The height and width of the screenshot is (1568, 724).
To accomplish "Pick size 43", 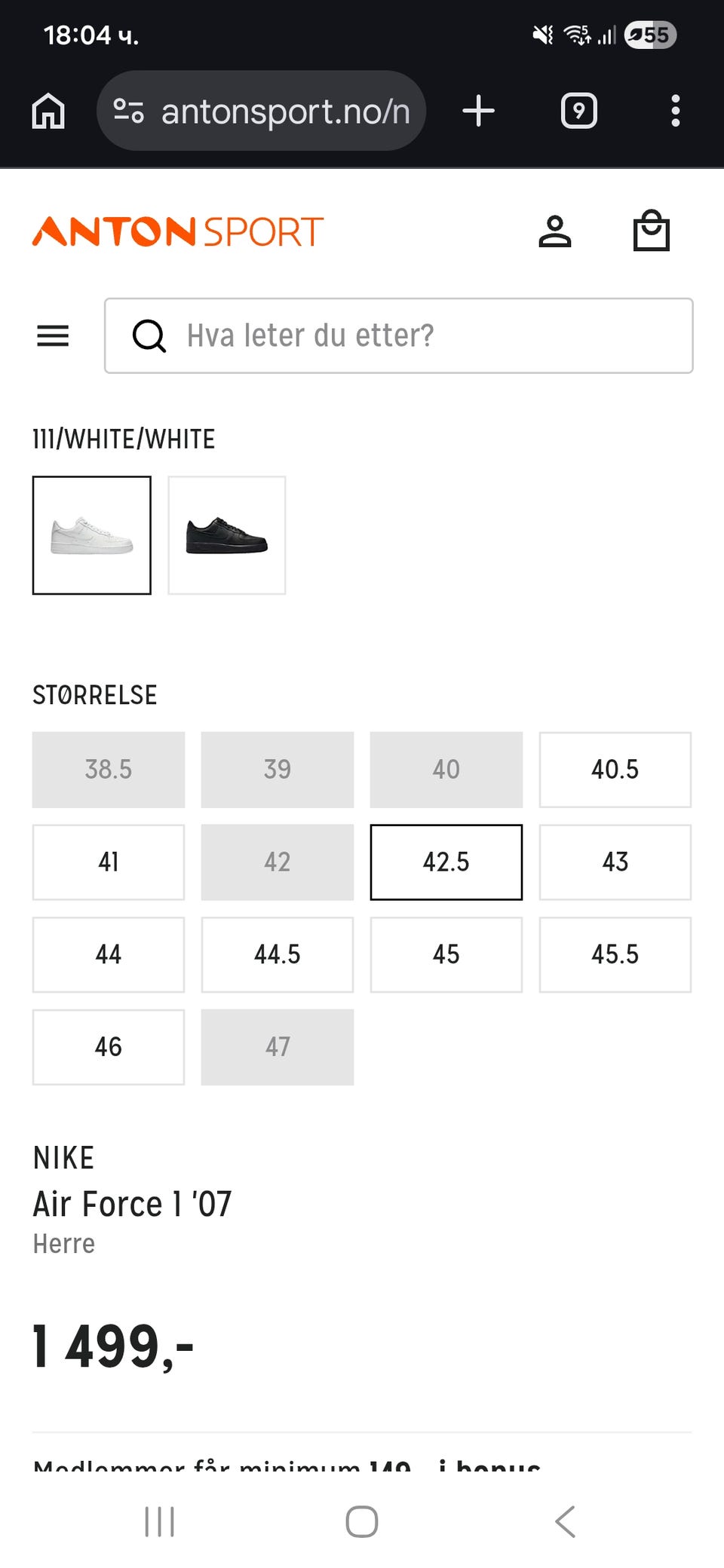I will [x=615, y=862].
